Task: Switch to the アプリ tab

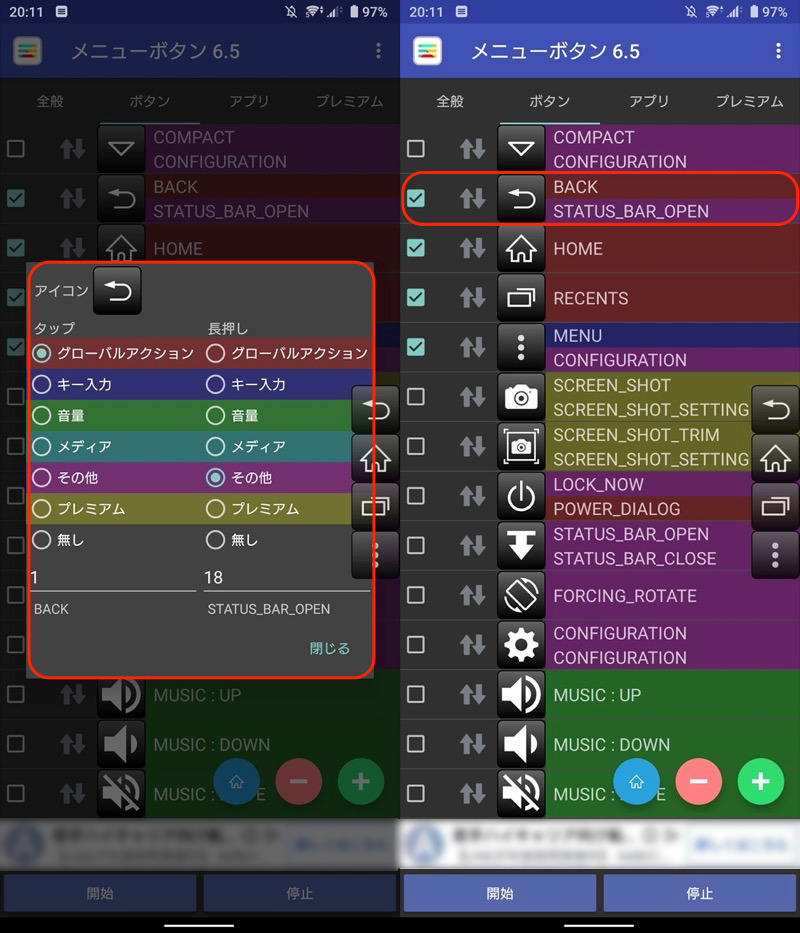Action: tap(649, 101)
